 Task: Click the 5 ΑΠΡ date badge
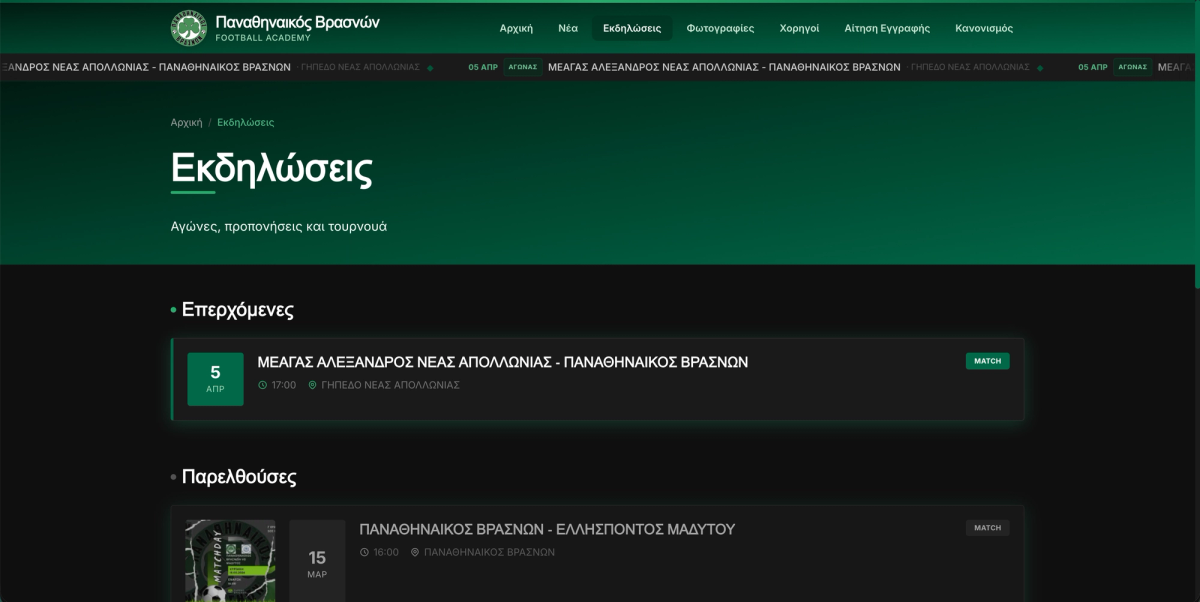215,379
